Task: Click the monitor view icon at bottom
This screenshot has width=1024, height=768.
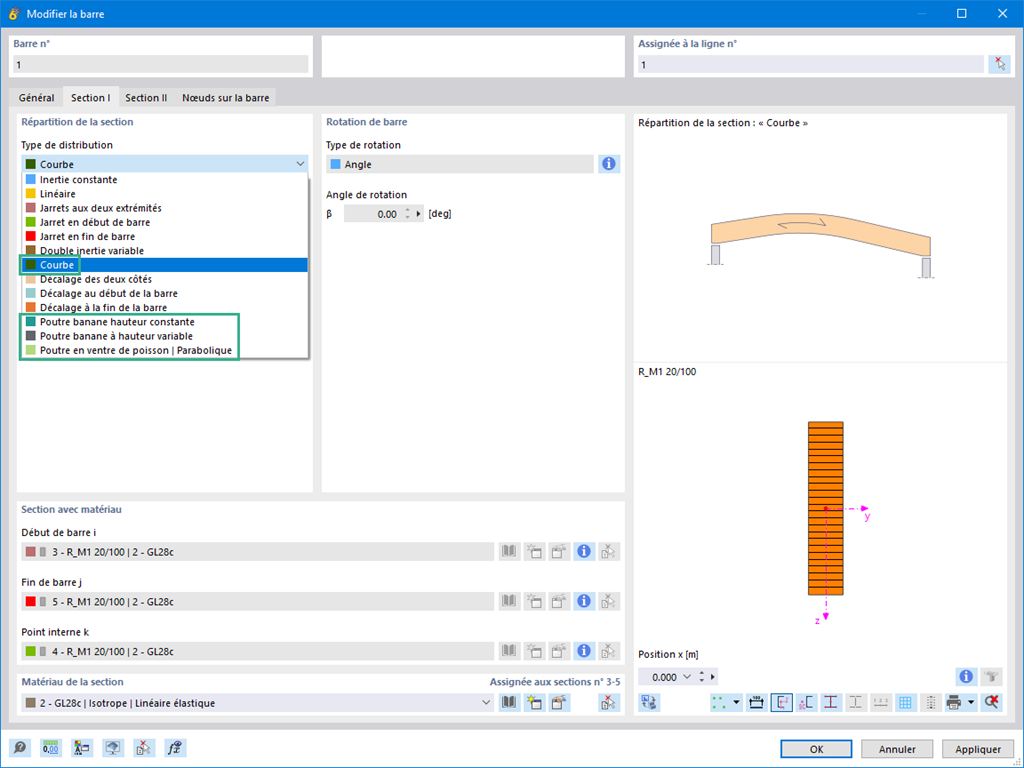Action: click(113, 748)
